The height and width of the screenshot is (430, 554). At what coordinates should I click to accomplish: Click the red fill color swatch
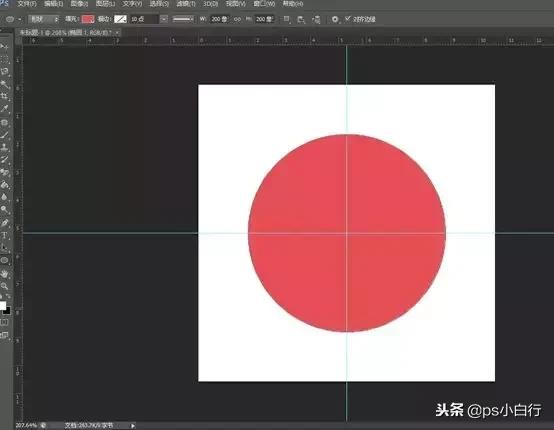[x=88, y=19]
